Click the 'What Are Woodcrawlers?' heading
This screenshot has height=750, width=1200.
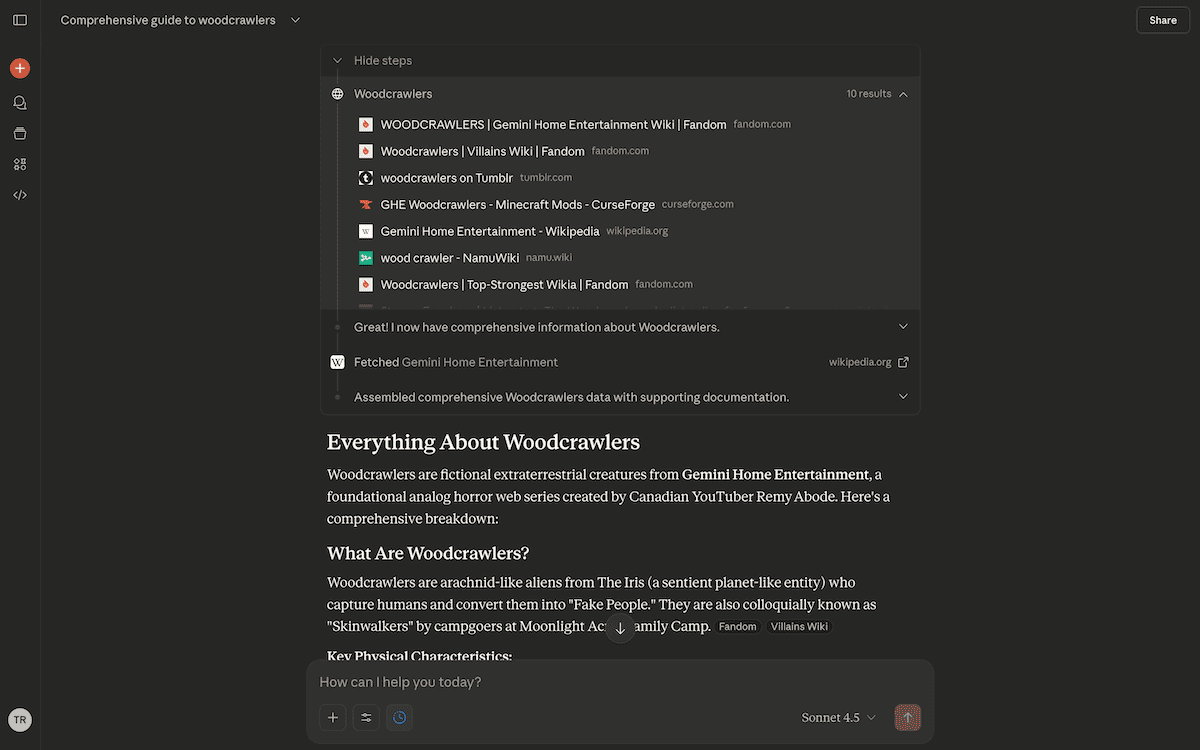(x=428, y=553)
